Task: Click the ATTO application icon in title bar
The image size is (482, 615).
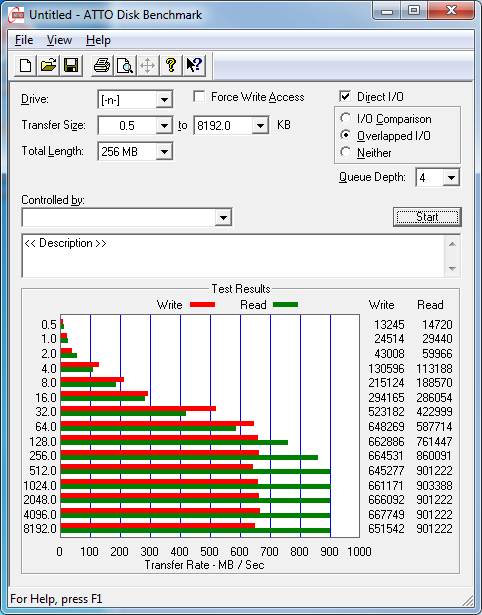Action: (x=17, y=15)
